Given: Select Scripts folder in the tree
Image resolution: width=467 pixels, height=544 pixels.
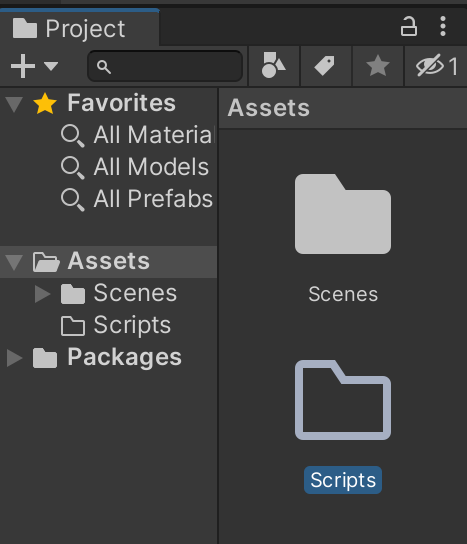Looking at the screenshot, I should pyautogui.click(x=116, y=325).
